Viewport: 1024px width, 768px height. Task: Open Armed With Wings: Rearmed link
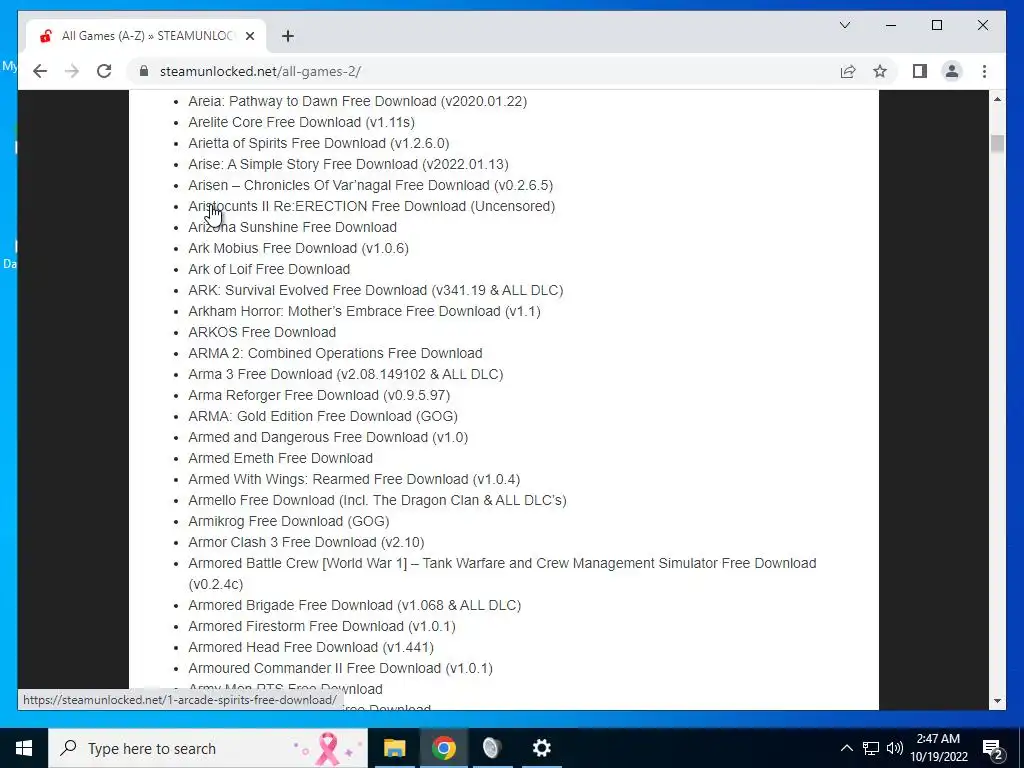click(354, 479)
